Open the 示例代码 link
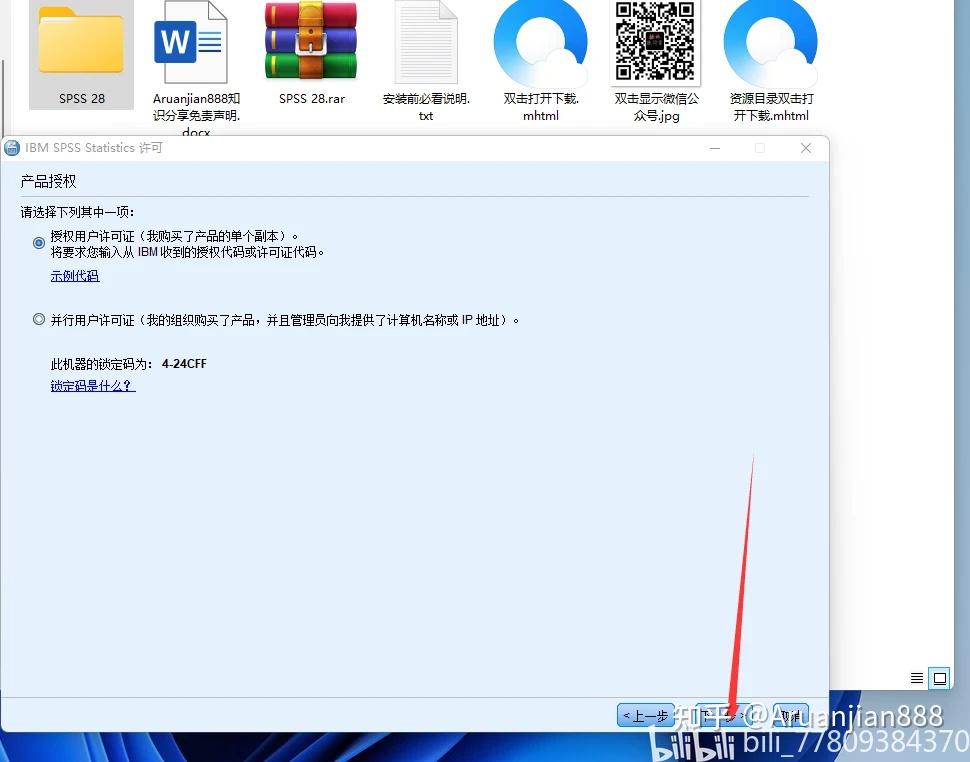The image size is (970, 762). click(74, 275)
